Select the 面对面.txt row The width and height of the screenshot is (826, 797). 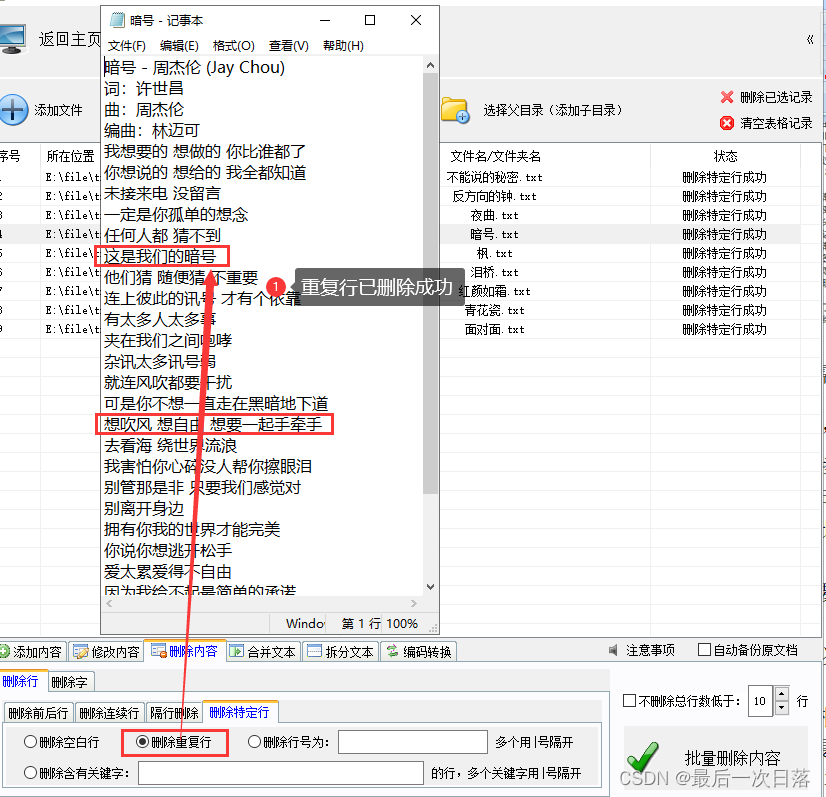point(494,329)
